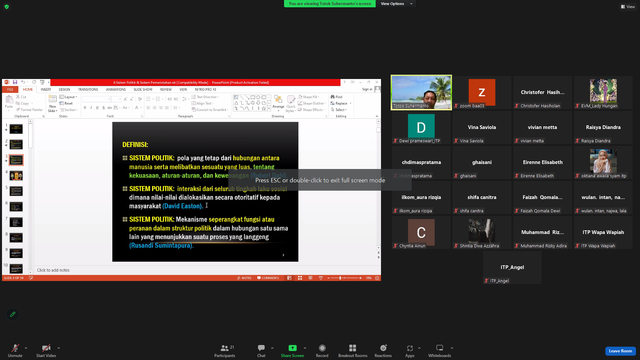This screenshot has height=360, width=640.
Task: Expand Whiteboards options arrow
Action: pyautogui.click(x=452, y=348)
